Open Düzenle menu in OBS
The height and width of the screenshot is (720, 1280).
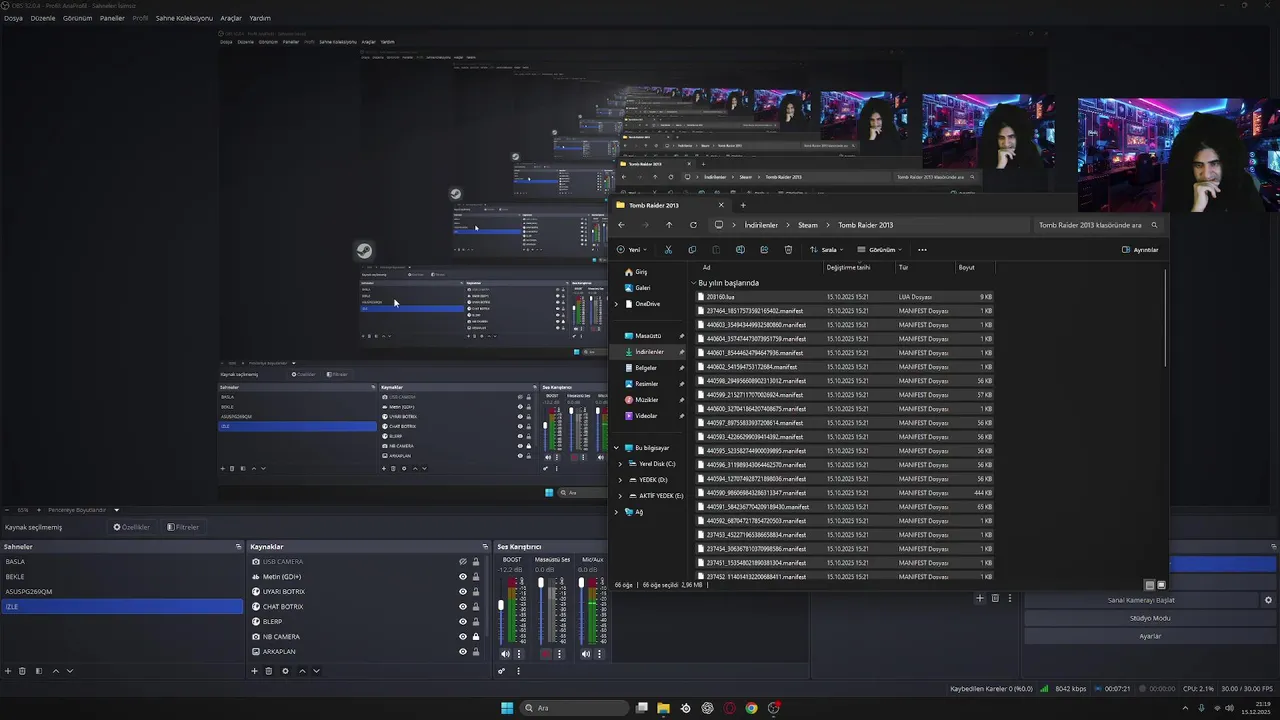tap(43, 18)
